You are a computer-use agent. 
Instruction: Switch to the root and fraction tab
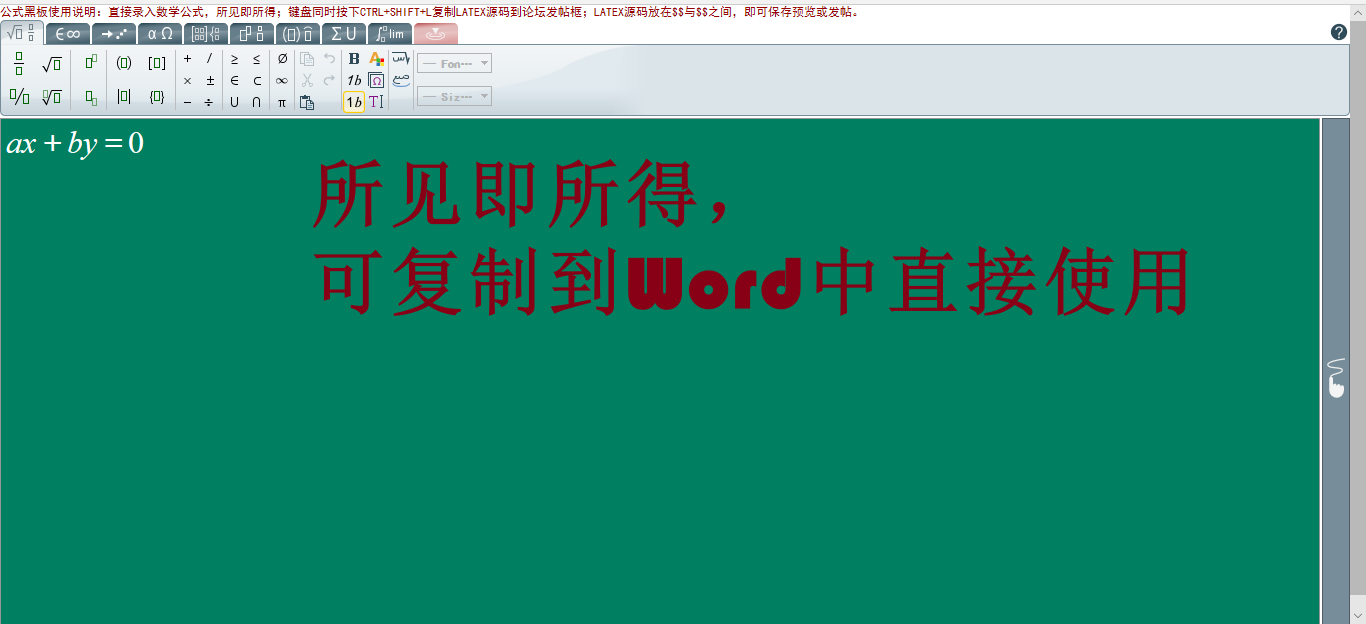point(22,33)
